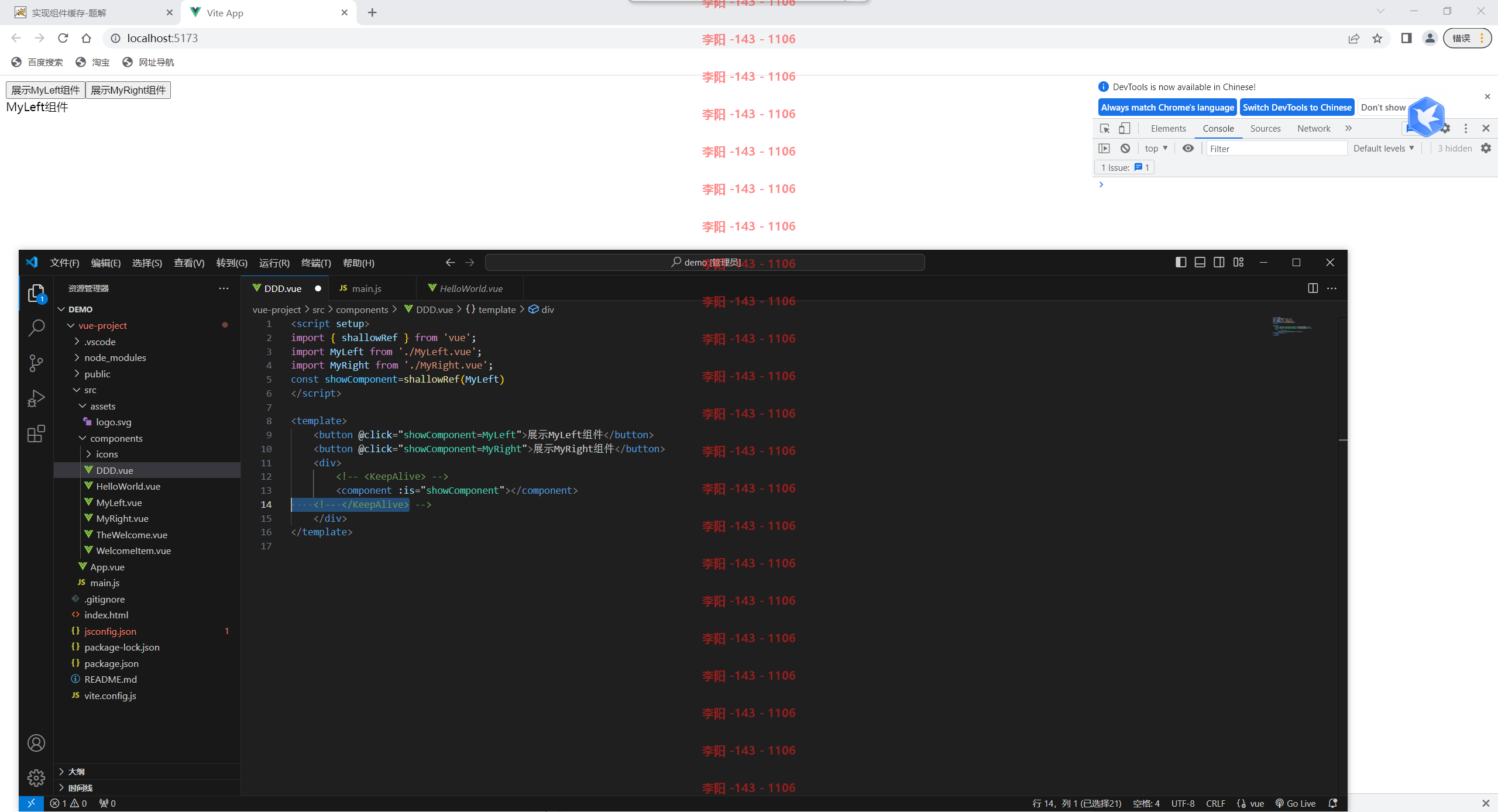The image size is (1498, 812).
Task: Open the Search view in VS Code
Action: pyautogui.click(x=36, y=328)
